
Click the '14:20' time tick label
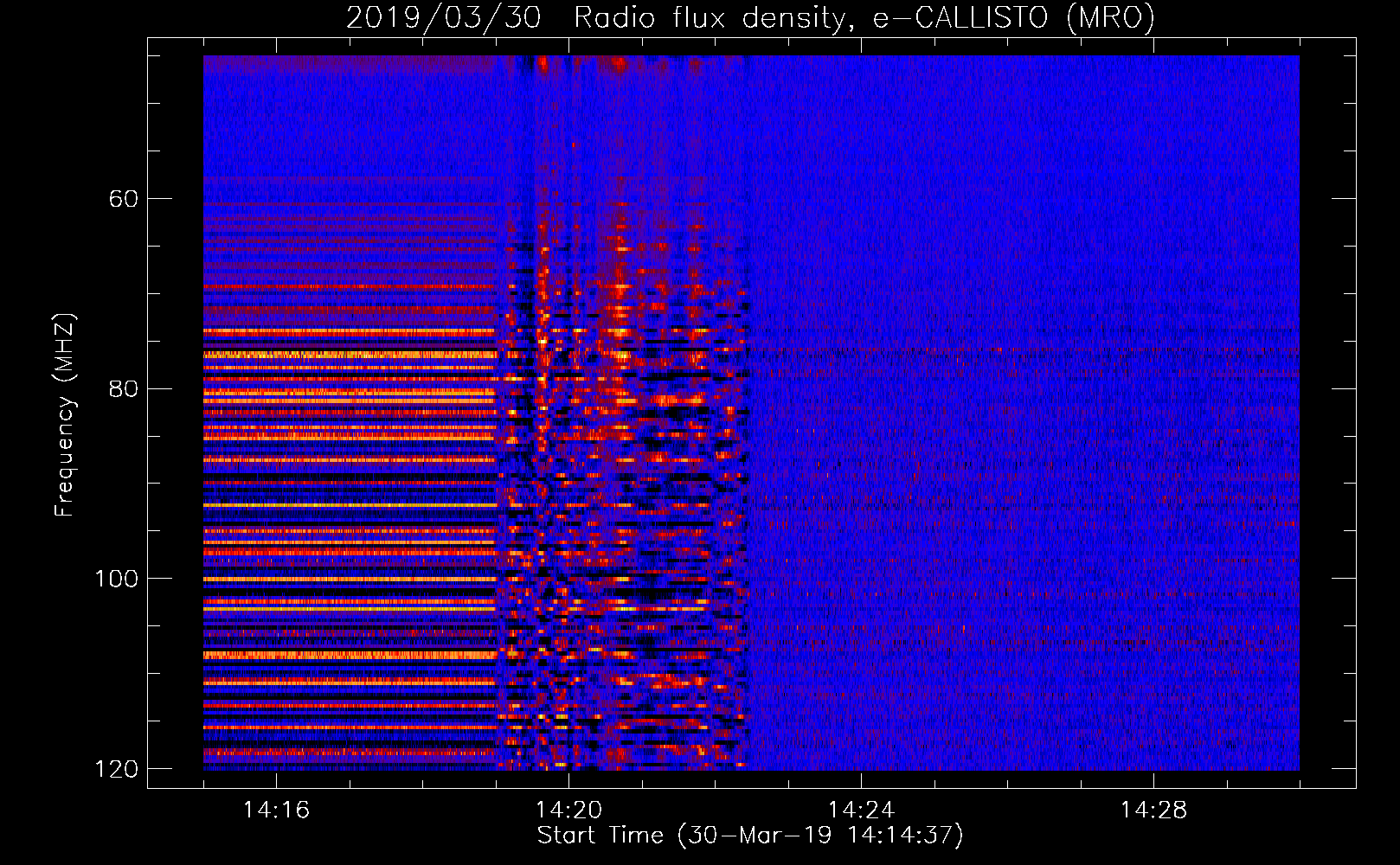click(x=568, y=810)
